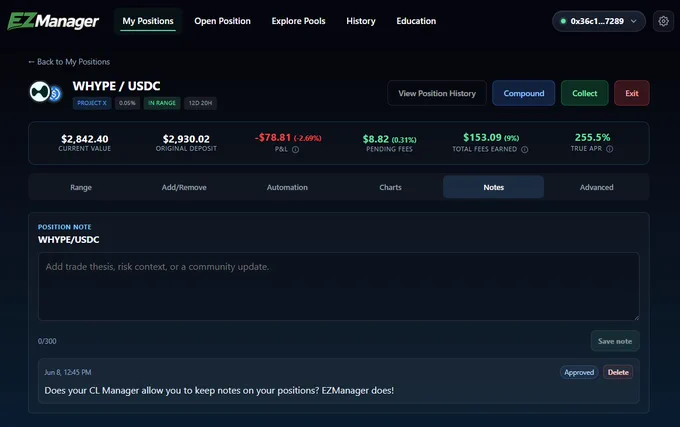This screenshot has width=680, height=427.
Task: Open the settings gear icon
Action: coord(663,21)
